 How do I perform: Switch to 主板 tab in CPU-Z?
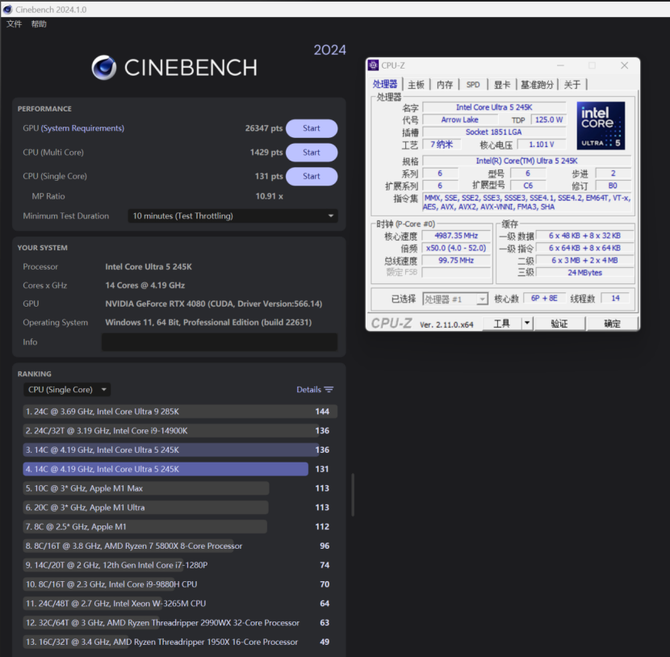pyautogui.click(x=416, y=85)
